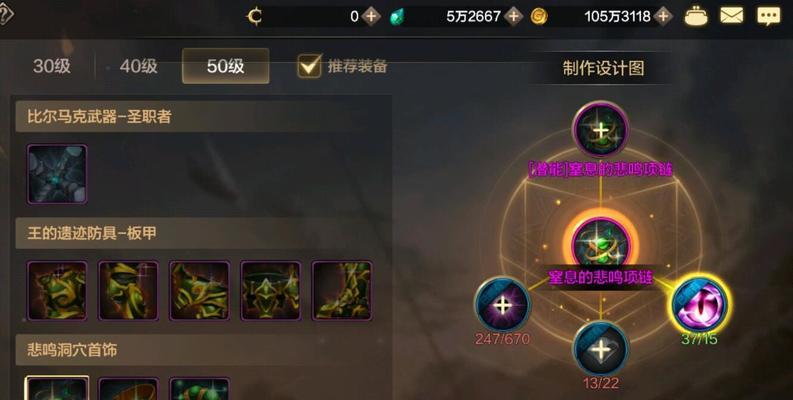Select the 比尔马克武器 priest weapon thumbnail
793x400 pixels.
click(57, 174)
